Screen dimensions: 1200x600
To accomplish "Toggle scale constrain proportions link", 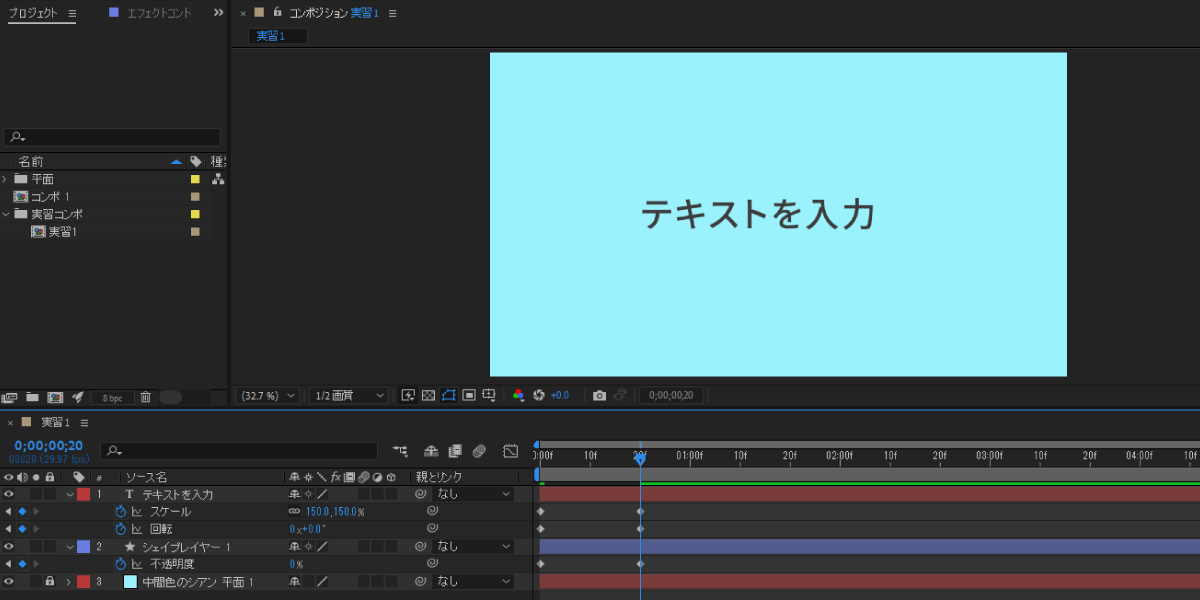I will [294, 511].
